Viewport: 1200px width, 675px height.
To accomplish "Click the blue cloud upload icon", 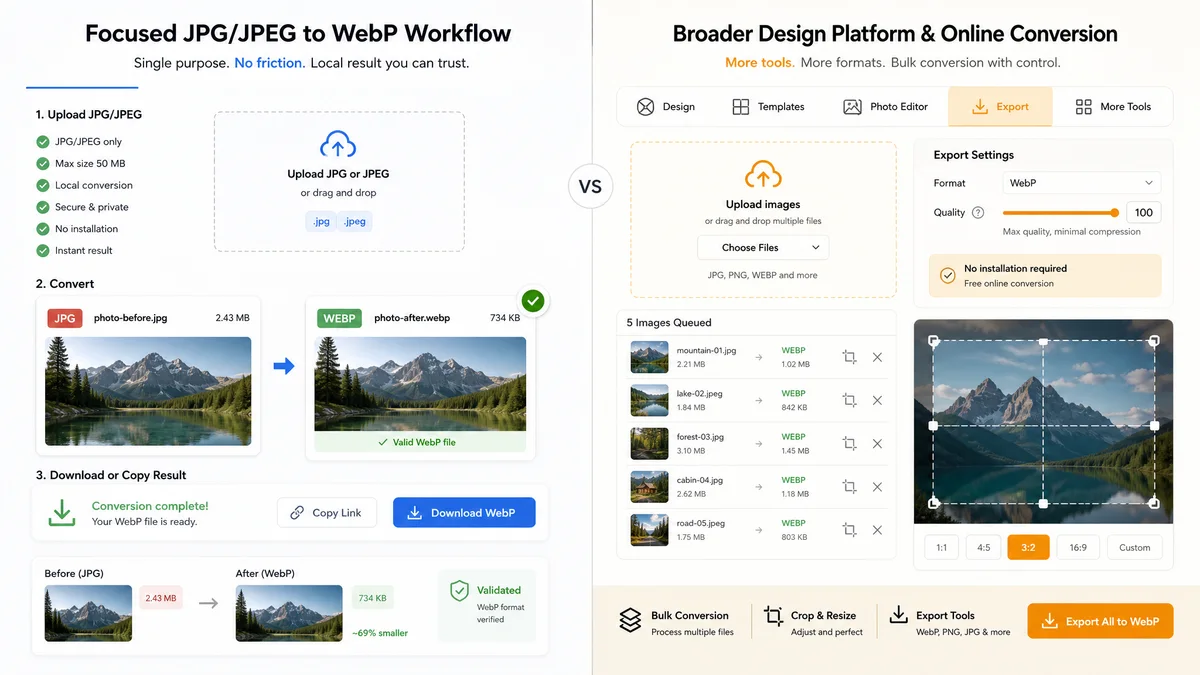I will (338, 145).
